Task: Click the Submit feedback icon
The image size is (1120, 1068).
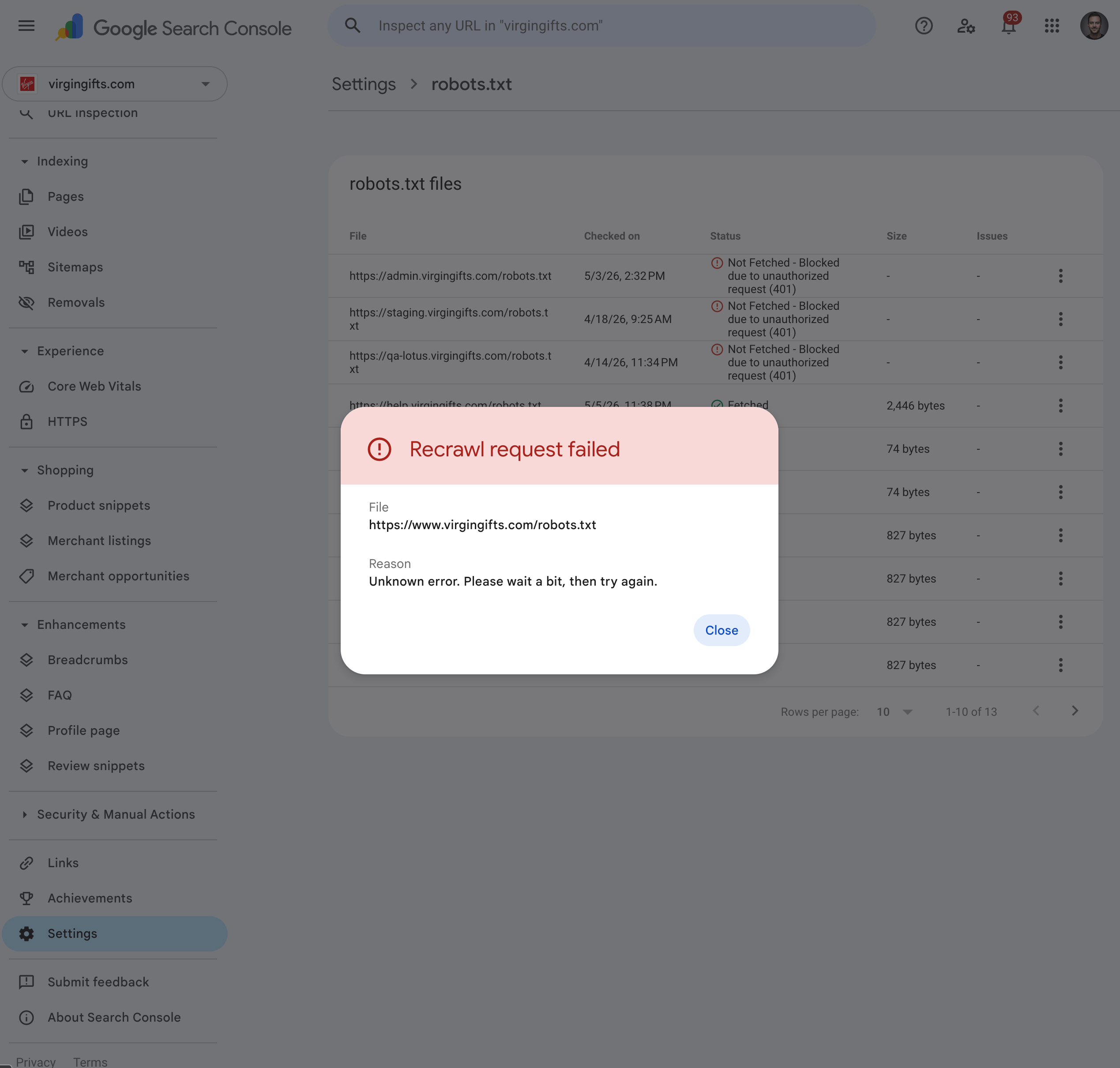Action: (27, 982)
